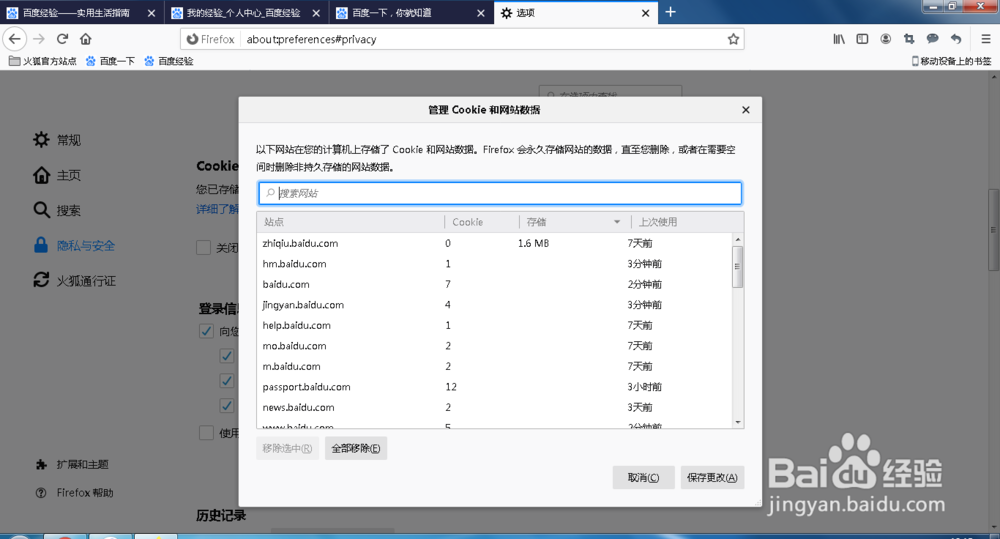Toggle the 关闭 checkbox under Cookie section
The height and width of the screenshot is (539, 1000).
[x=203, y=247]
